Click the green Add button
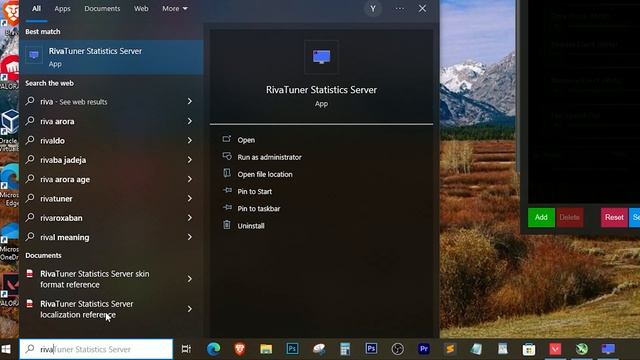Image resolution: width=640 pixels, height=360 pixels. point(541,217)
